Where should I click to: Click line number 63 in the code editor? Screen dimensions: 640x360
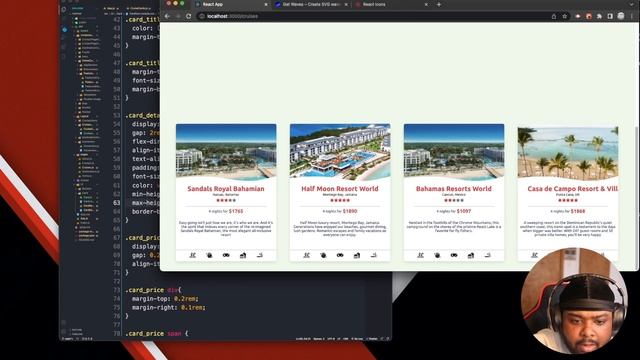point(117,202)
